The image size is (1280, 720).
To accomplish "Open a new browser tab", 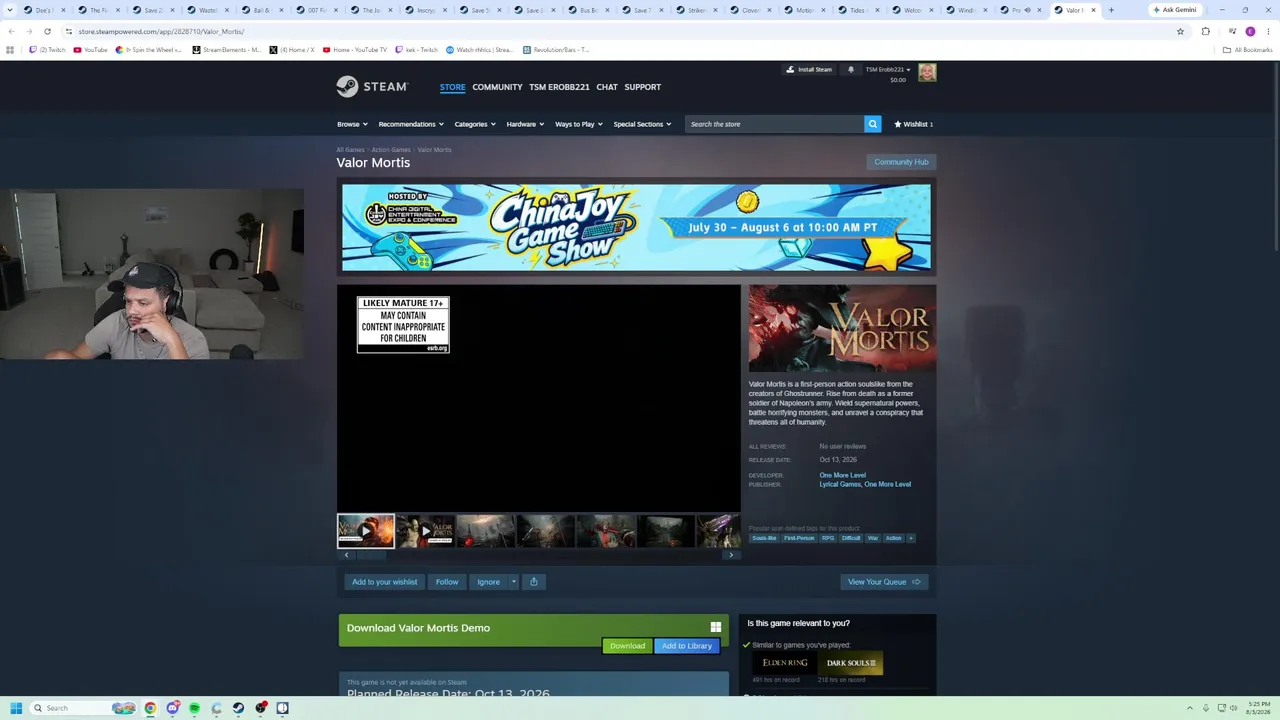I will pos(1110,10).
